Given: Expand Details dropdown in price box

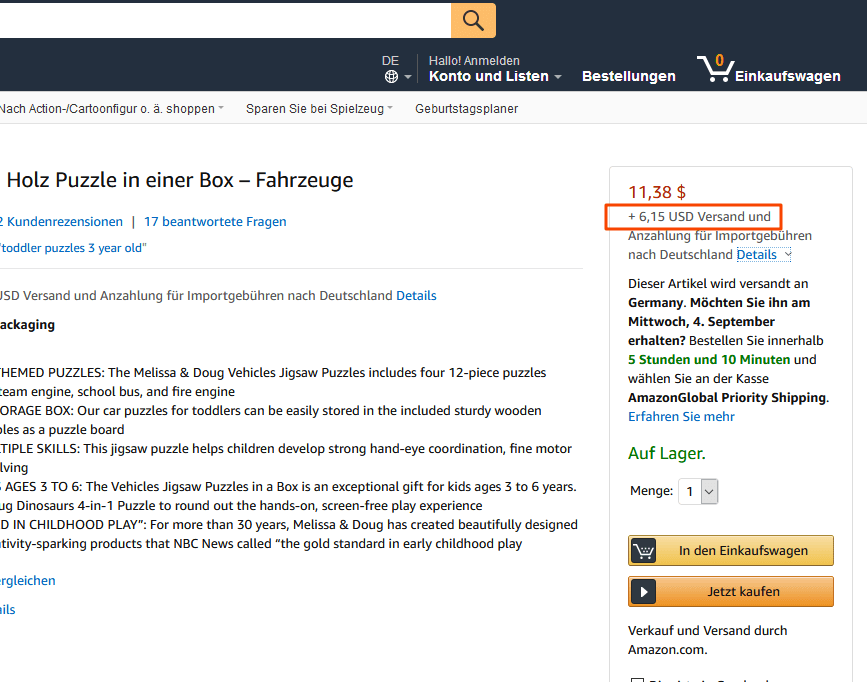Looking at the screenshot, I should pyautogui.click(x=763, y=255).
